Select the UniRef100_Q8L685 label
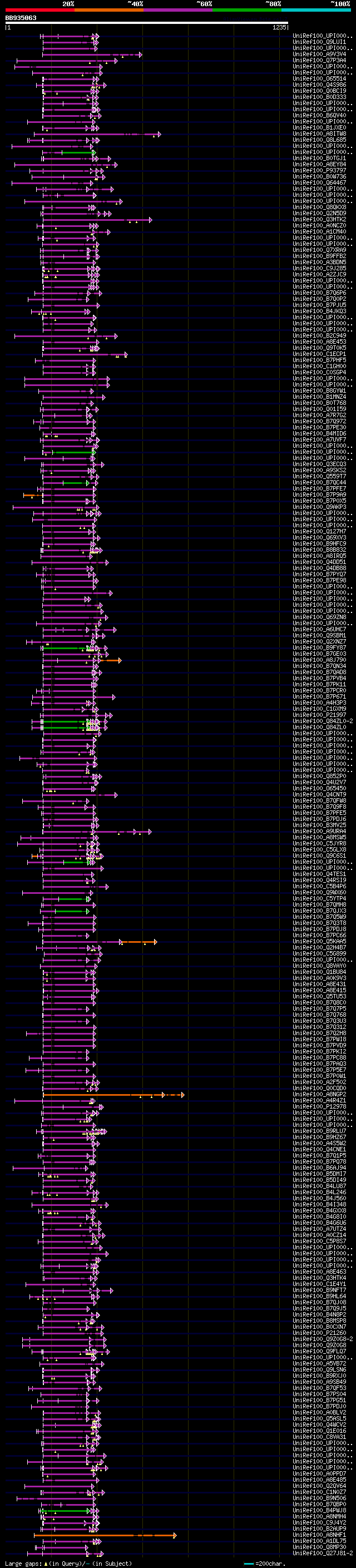The height and width of the screenshot is (1568, 356). (319, 140)
